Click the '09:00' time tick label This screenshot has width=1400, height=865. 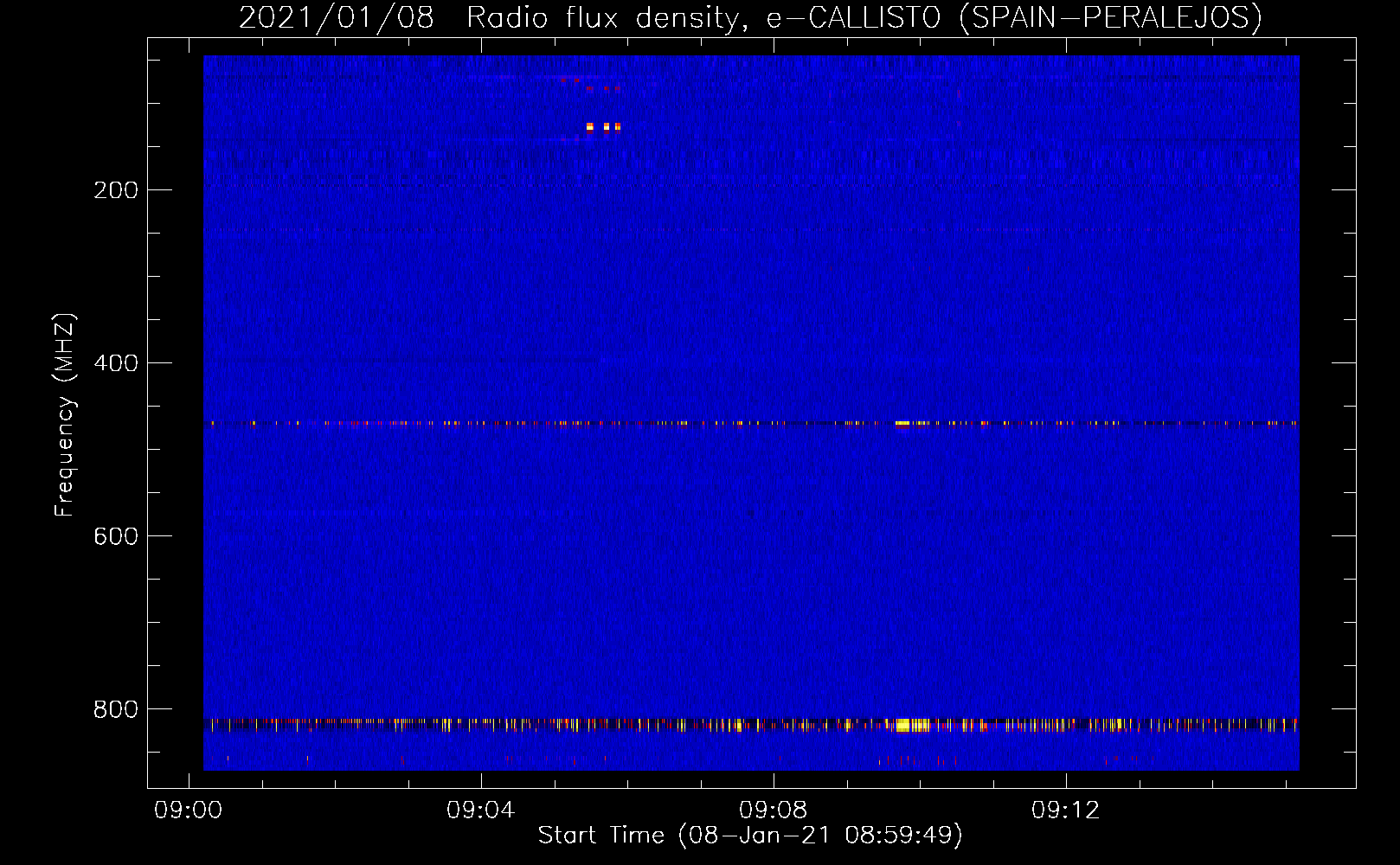(189, 811)
